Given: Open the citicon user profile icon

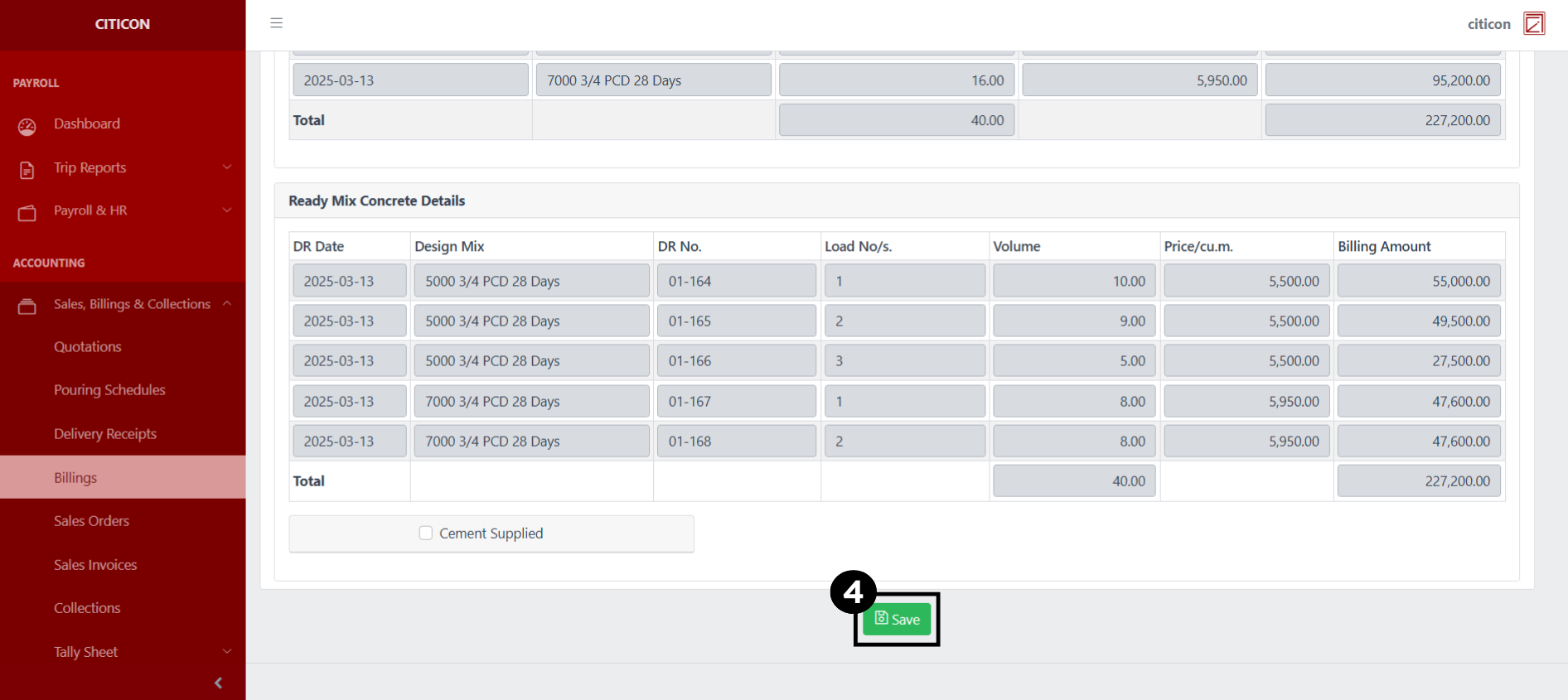Looking at the screenshot, I should (x=1534, y=23).
